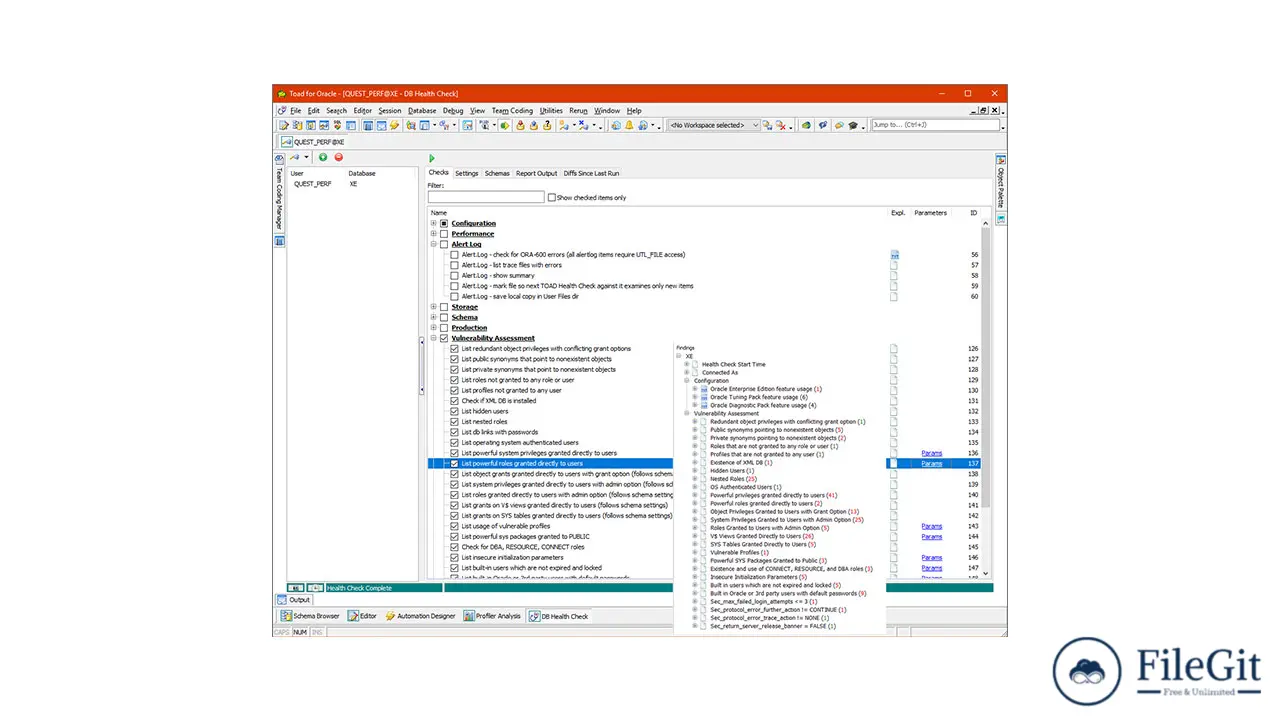Collapse the Vulnerability Assessment node
The width and height of the screenshot is (1280, 720).
tap(434, 338)
